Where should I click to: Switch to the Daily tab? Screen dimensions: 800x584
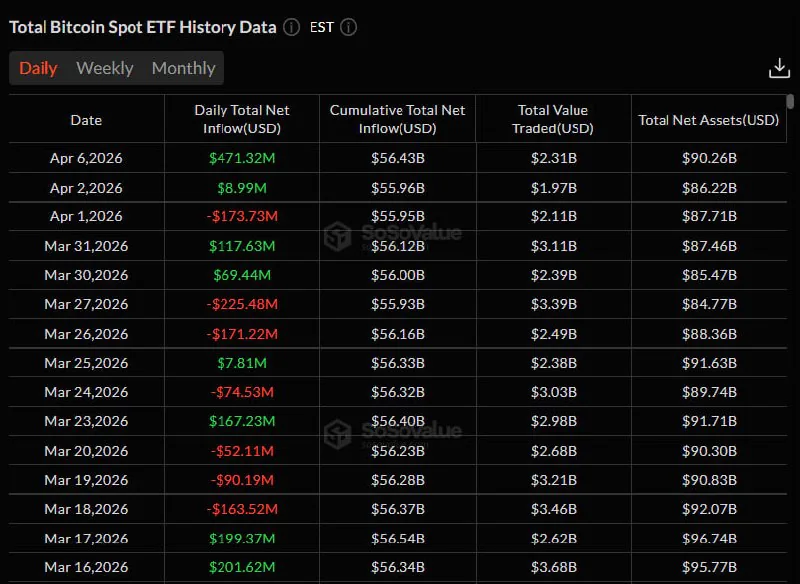tap(39, 68)
